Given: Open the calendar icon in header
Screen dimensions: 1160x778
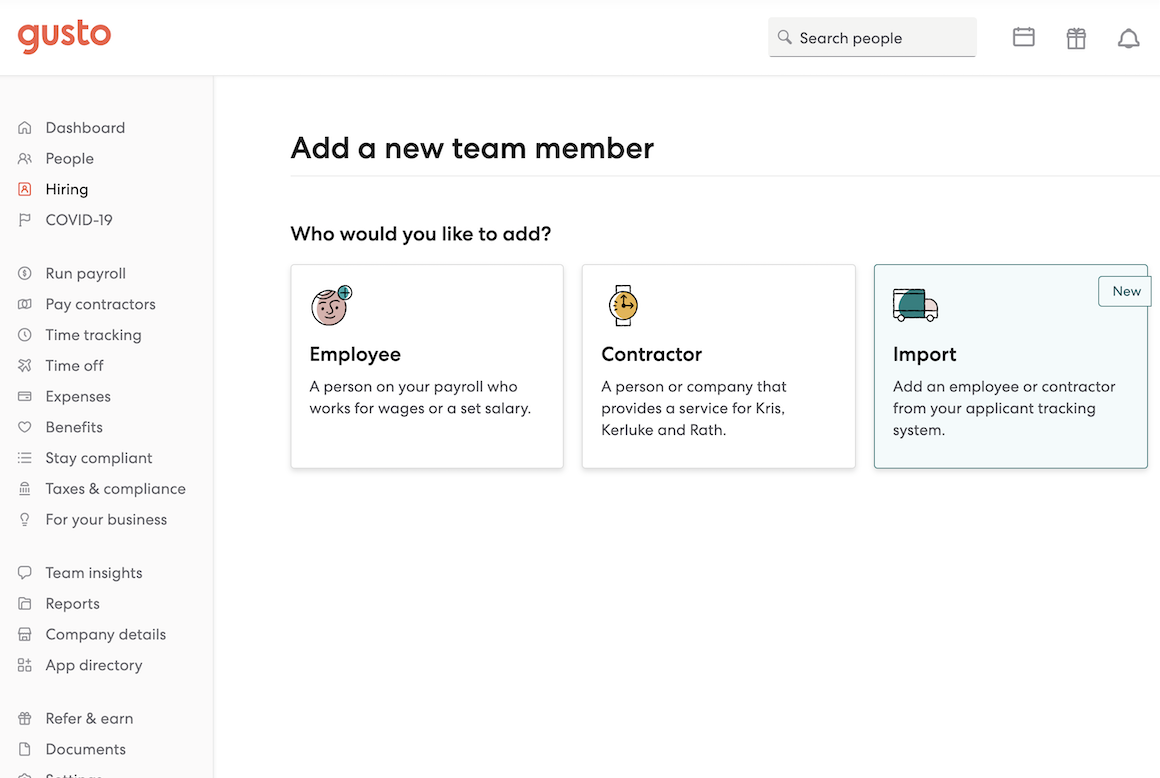Looking at the screenshot, I should click(1024, 37).
